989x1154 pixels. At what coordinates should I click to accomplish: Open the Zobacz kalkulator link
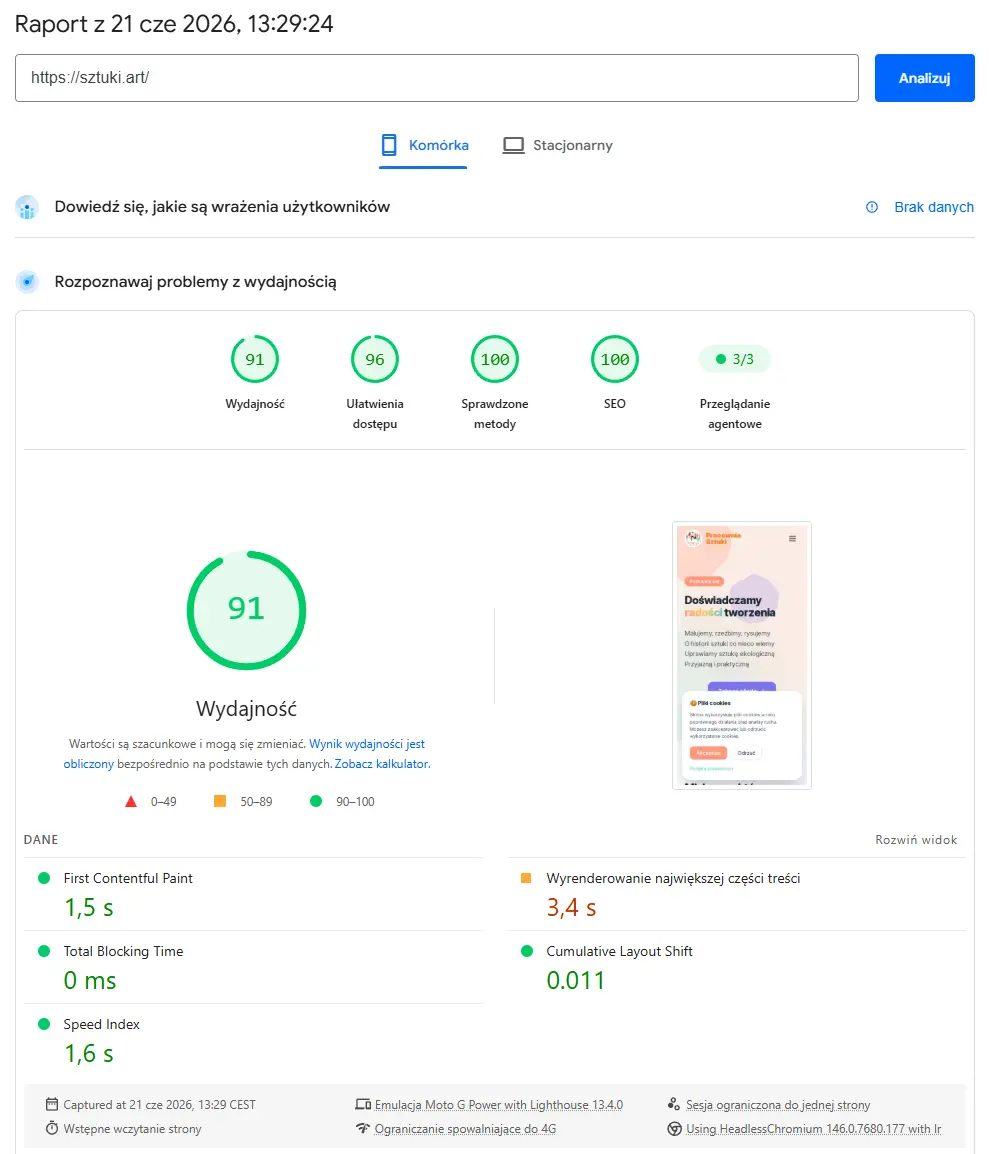click(382, 764)
